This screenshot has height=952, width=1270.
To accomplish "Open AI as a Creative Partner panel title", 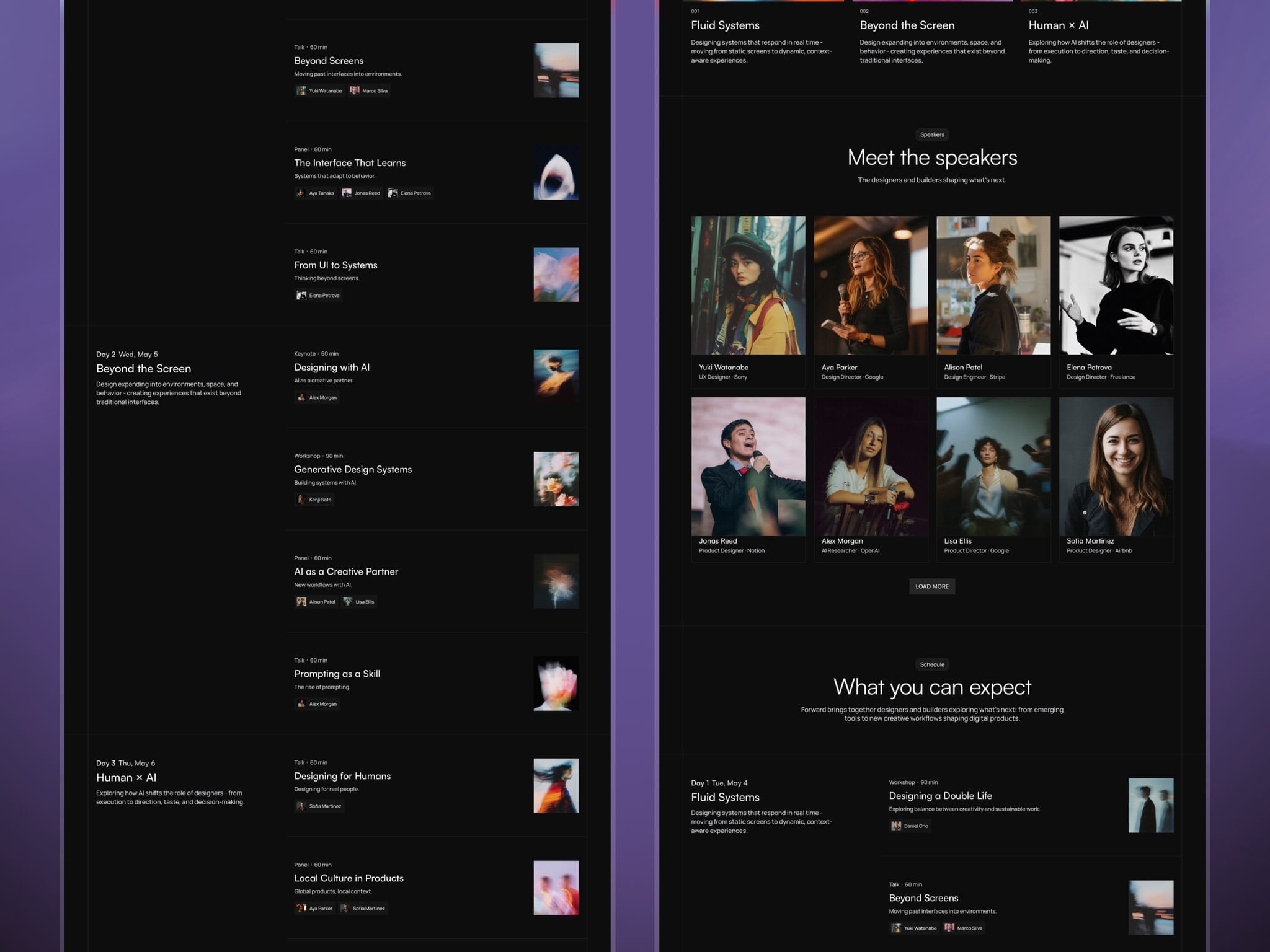I will 346,572.
